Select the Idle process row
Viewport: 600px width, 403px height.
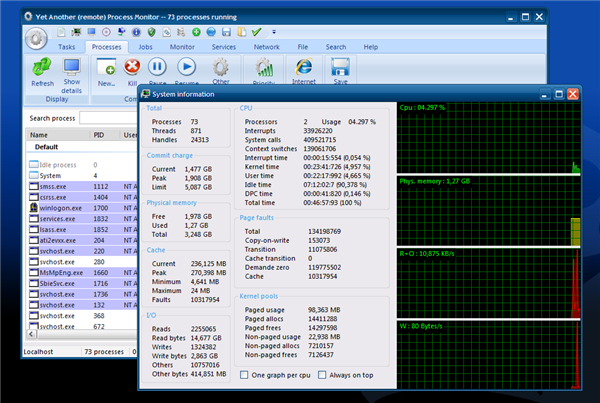pos(83,165)
